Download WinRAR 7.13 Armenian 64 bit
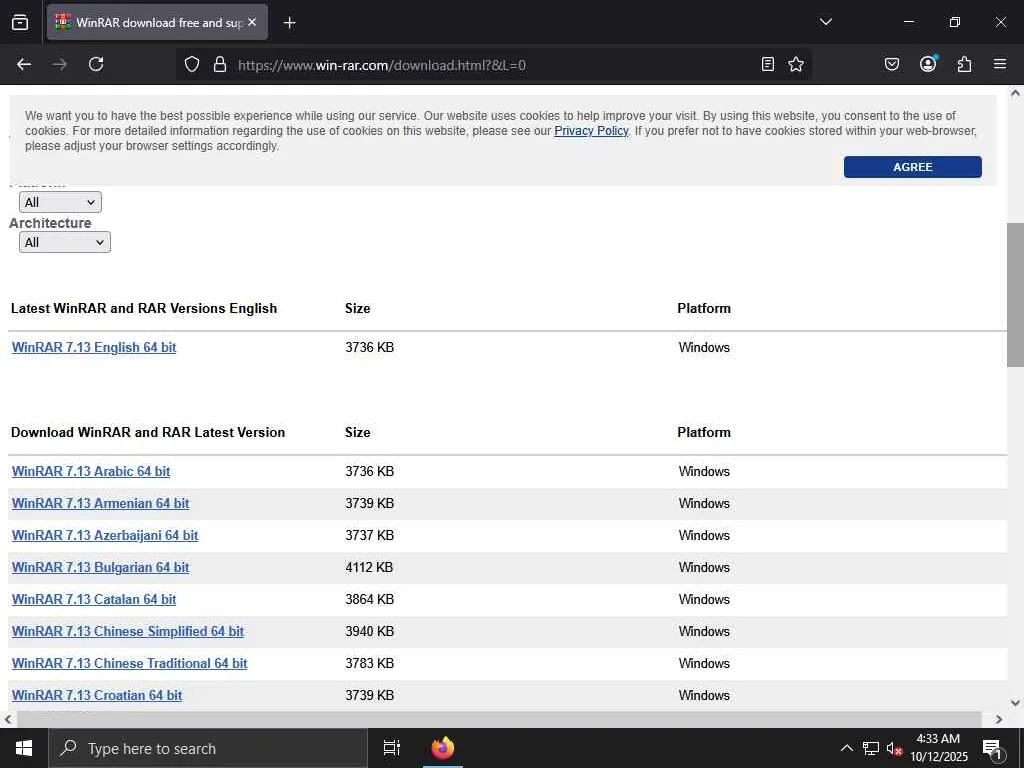This screenshot has width=1024, height=768. 101,504
